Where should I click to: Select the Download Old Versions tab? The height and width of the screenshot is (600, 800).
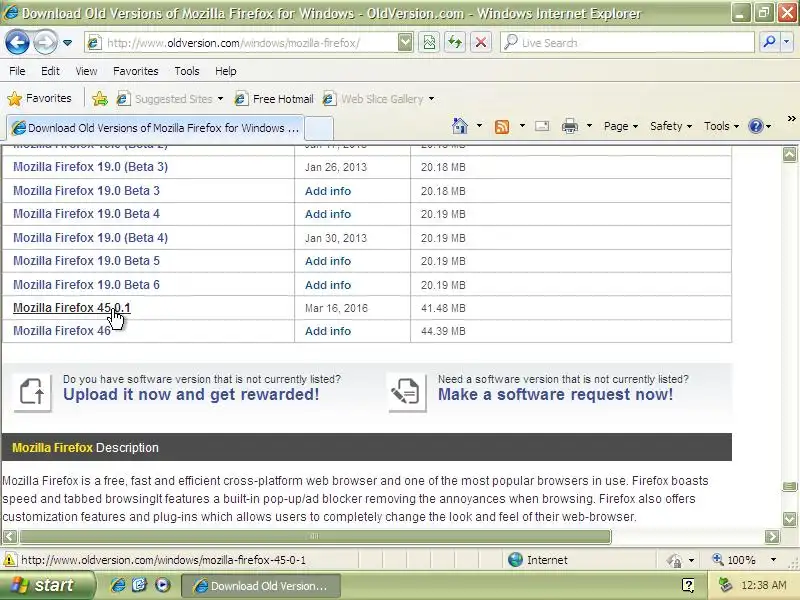tap(155, 128)
